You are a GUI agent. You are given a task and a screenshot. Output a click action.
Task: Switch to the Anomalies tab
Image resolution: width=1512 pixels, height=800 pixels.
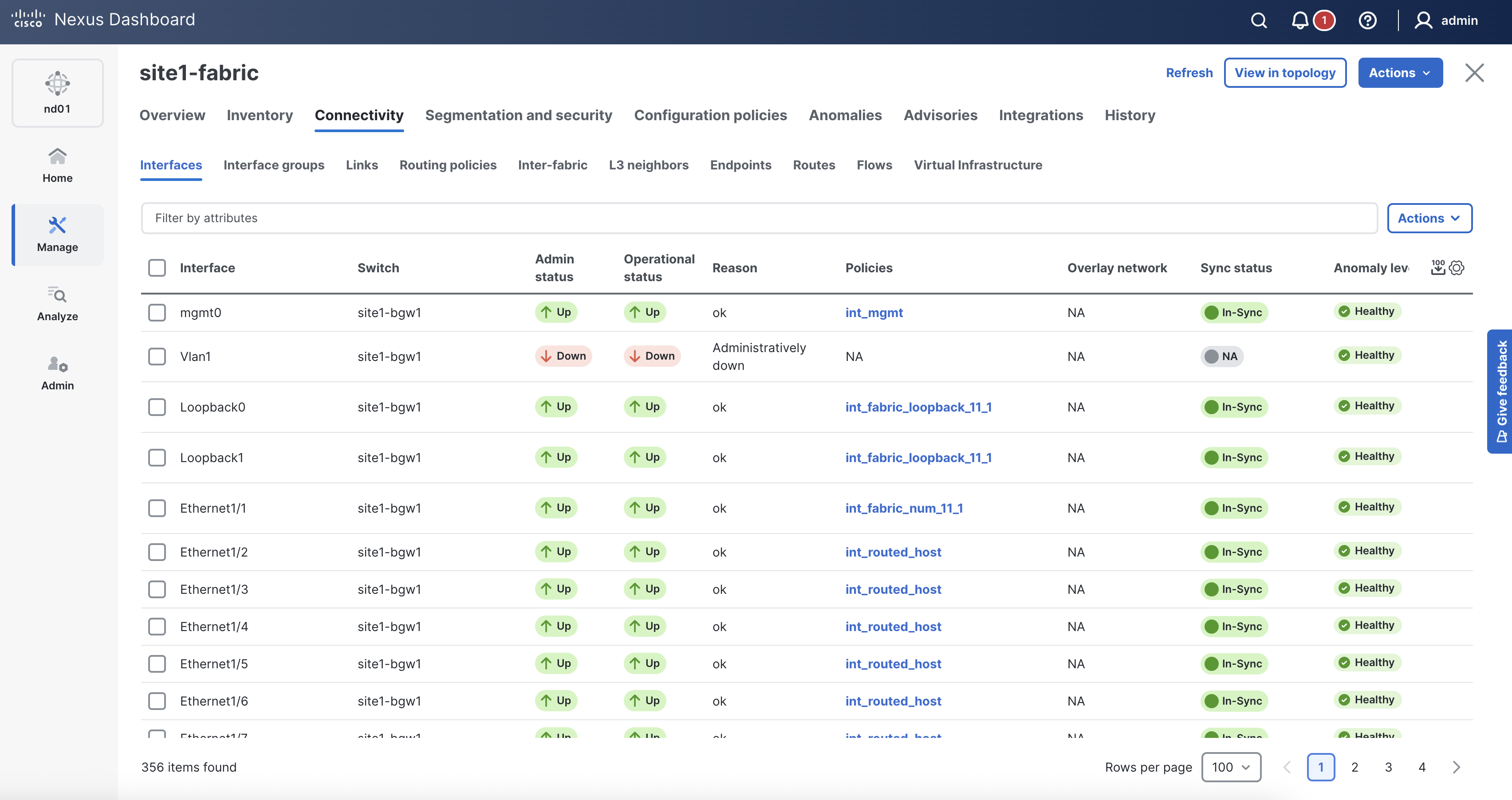(x=845, y=115)
